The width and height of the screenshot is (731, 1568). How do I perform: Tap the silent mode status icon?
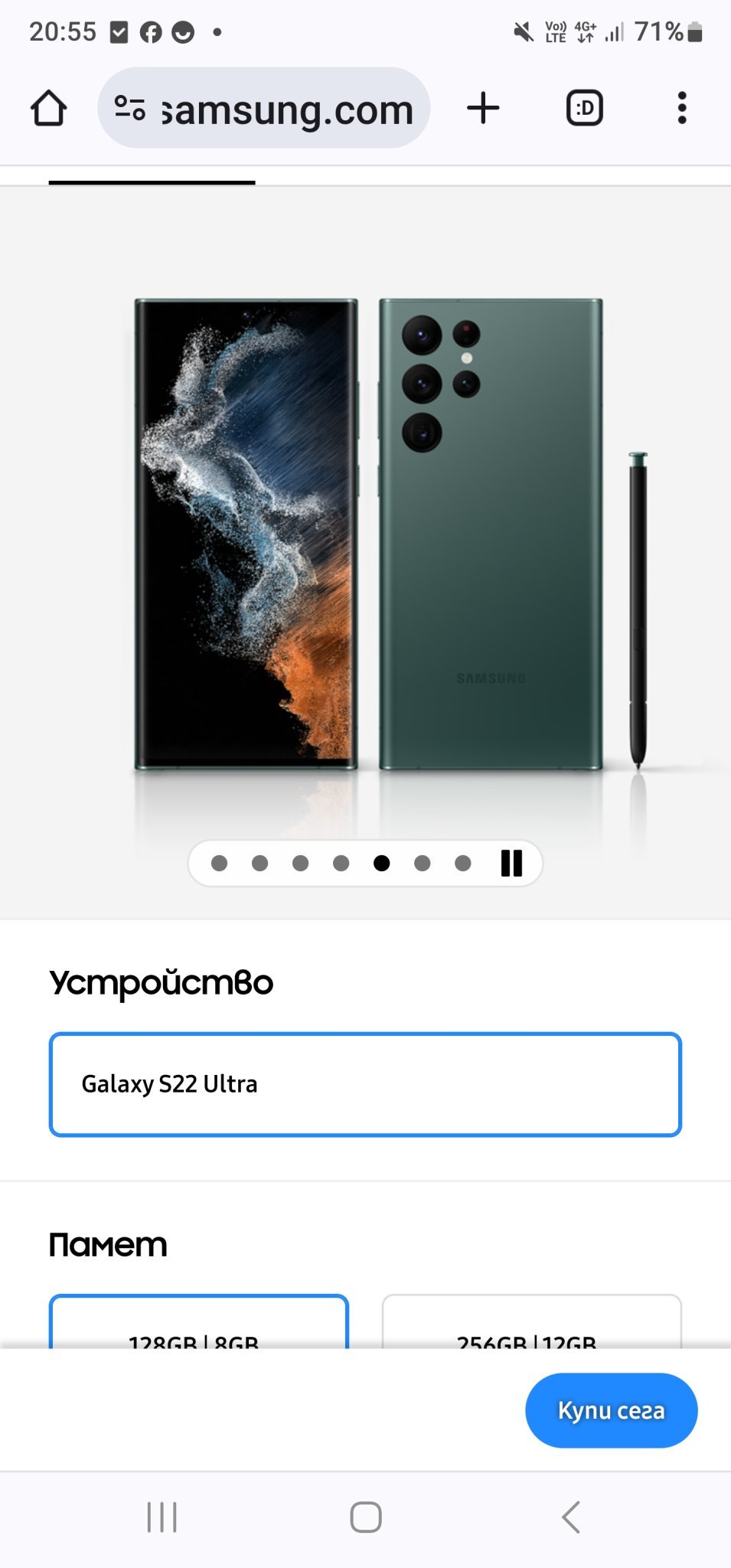[x=524, y=31]
